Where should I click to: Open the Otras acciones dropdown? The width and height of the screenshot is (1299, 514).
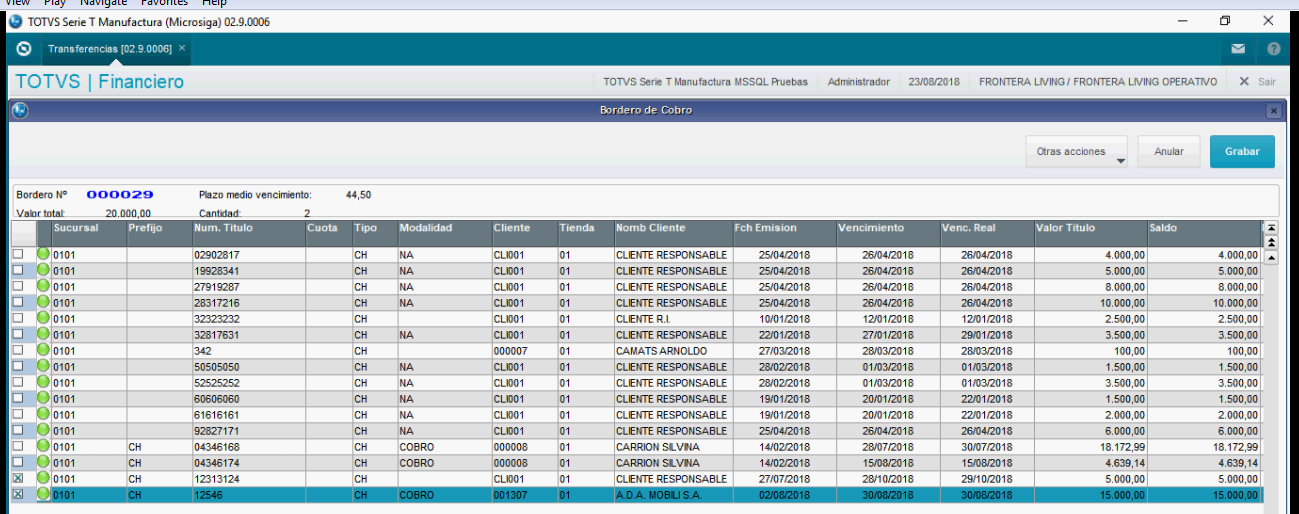1076,152
